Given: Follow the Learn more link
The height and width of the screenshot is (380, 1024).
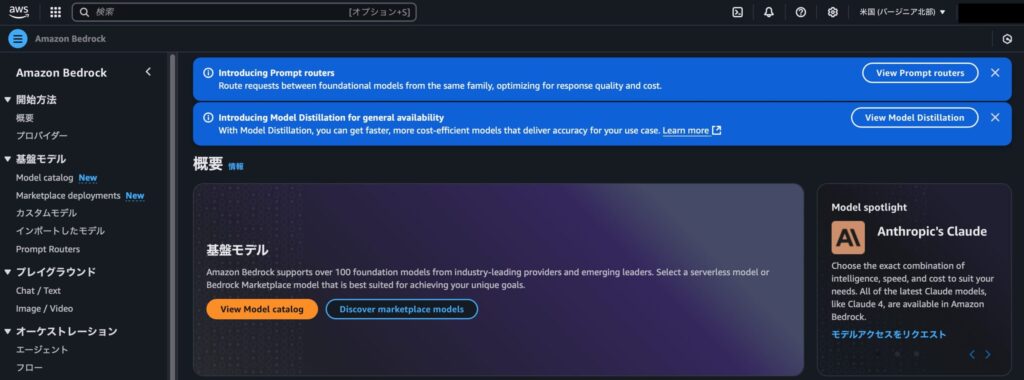Looking at the screenshot, I should [686, 131].
